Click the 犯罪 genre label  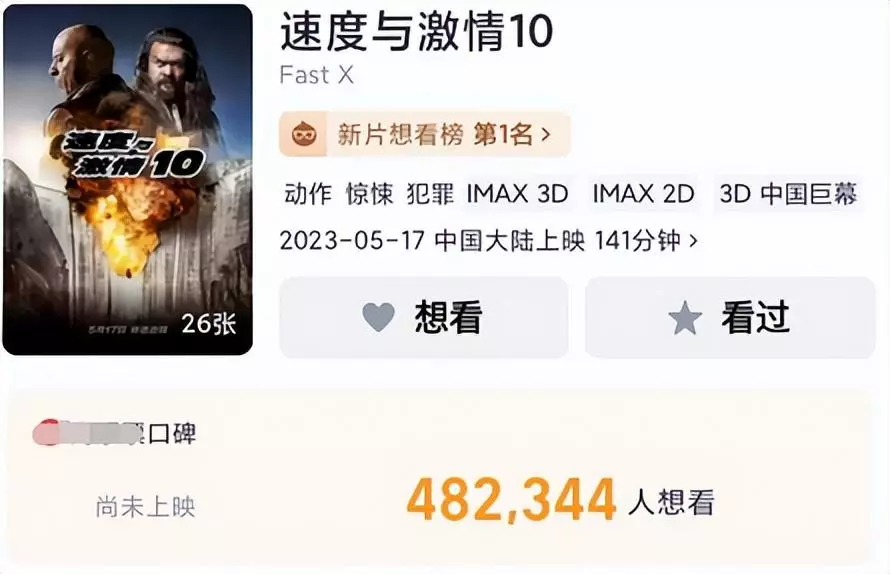[431, 194]
